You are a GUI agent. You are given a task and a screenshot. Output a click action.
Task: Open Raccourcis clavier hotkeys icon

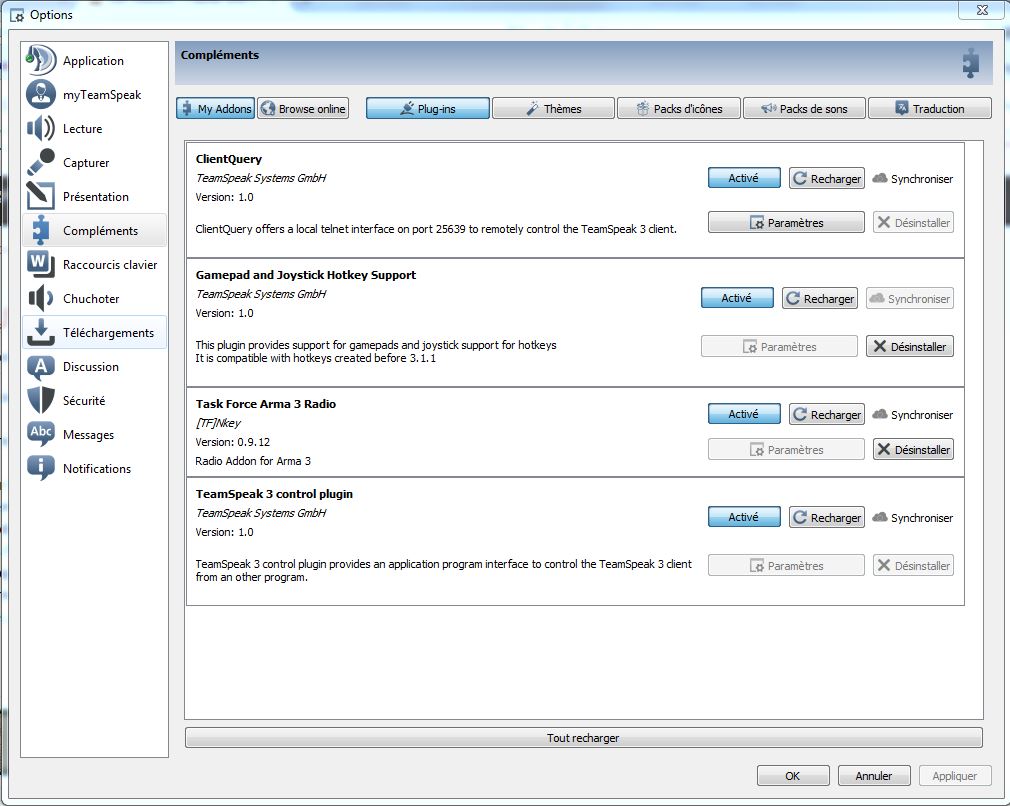point(41,265)
